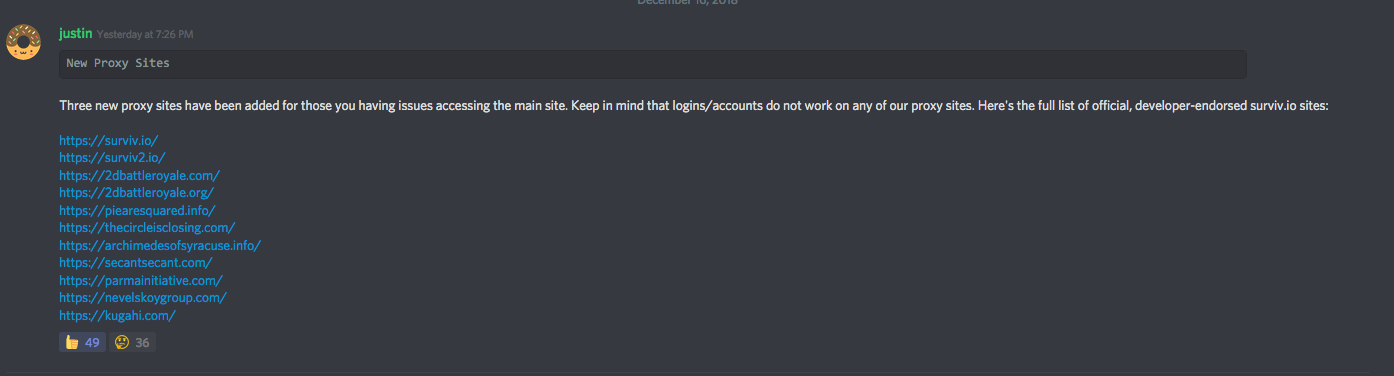Follow the secantsecant.com link

[136, 263]
